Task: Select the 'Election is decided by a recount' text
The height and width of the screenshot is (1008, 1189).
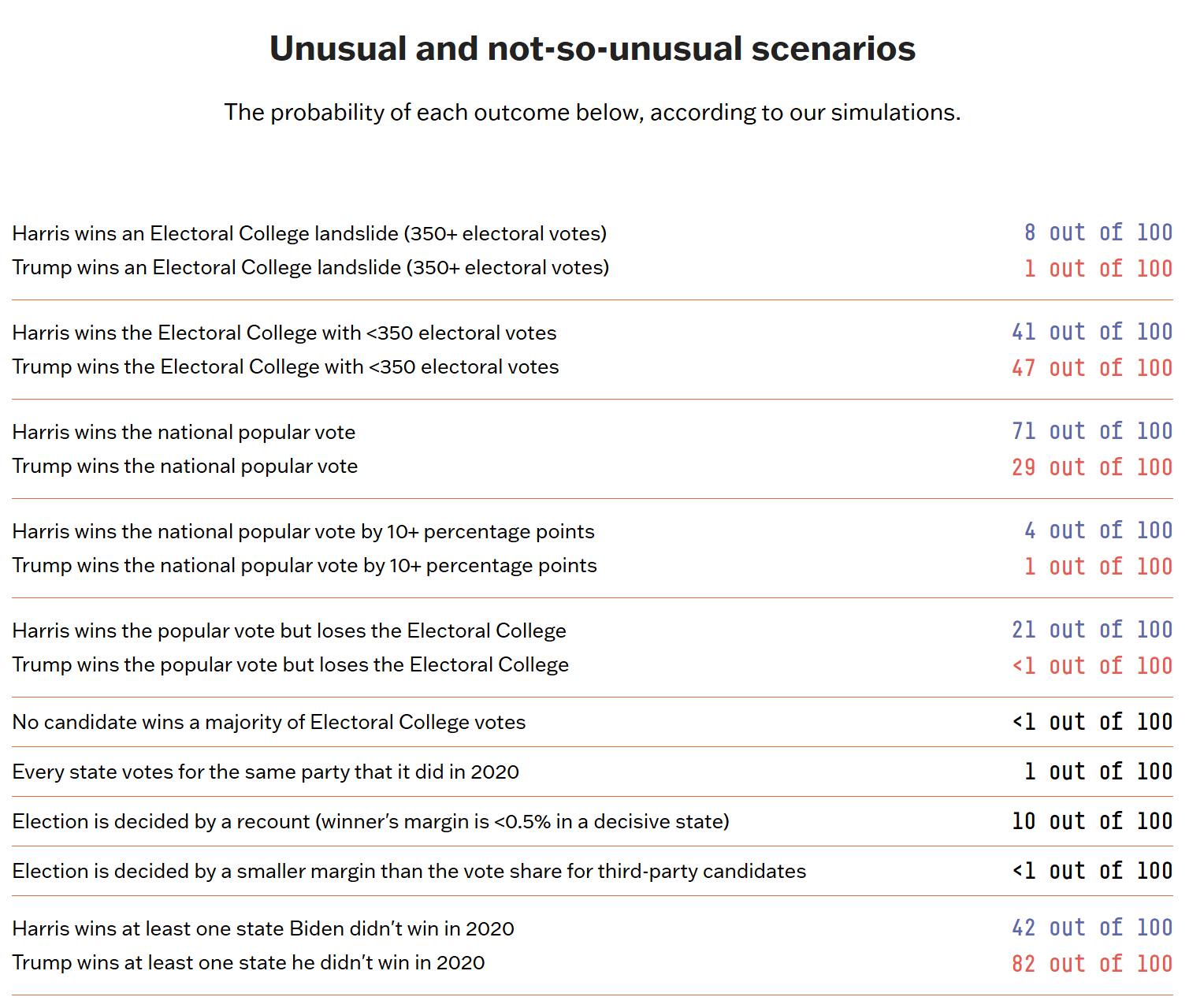Action: [370, 822]
